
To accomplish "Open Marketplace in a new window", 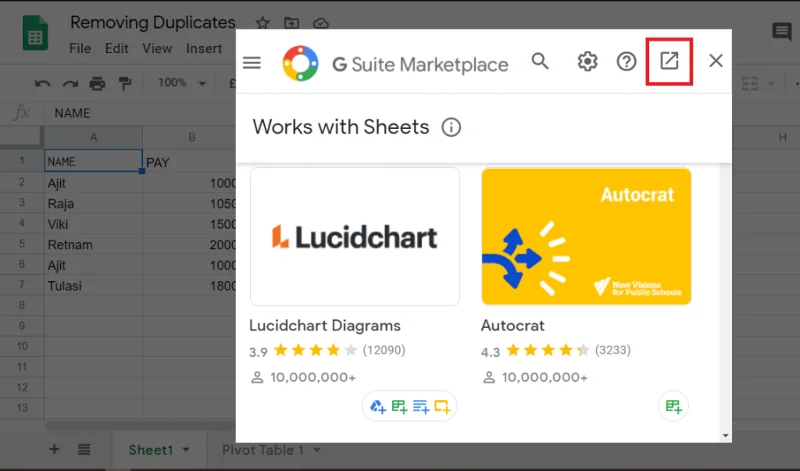I will (x=669, y=61).
